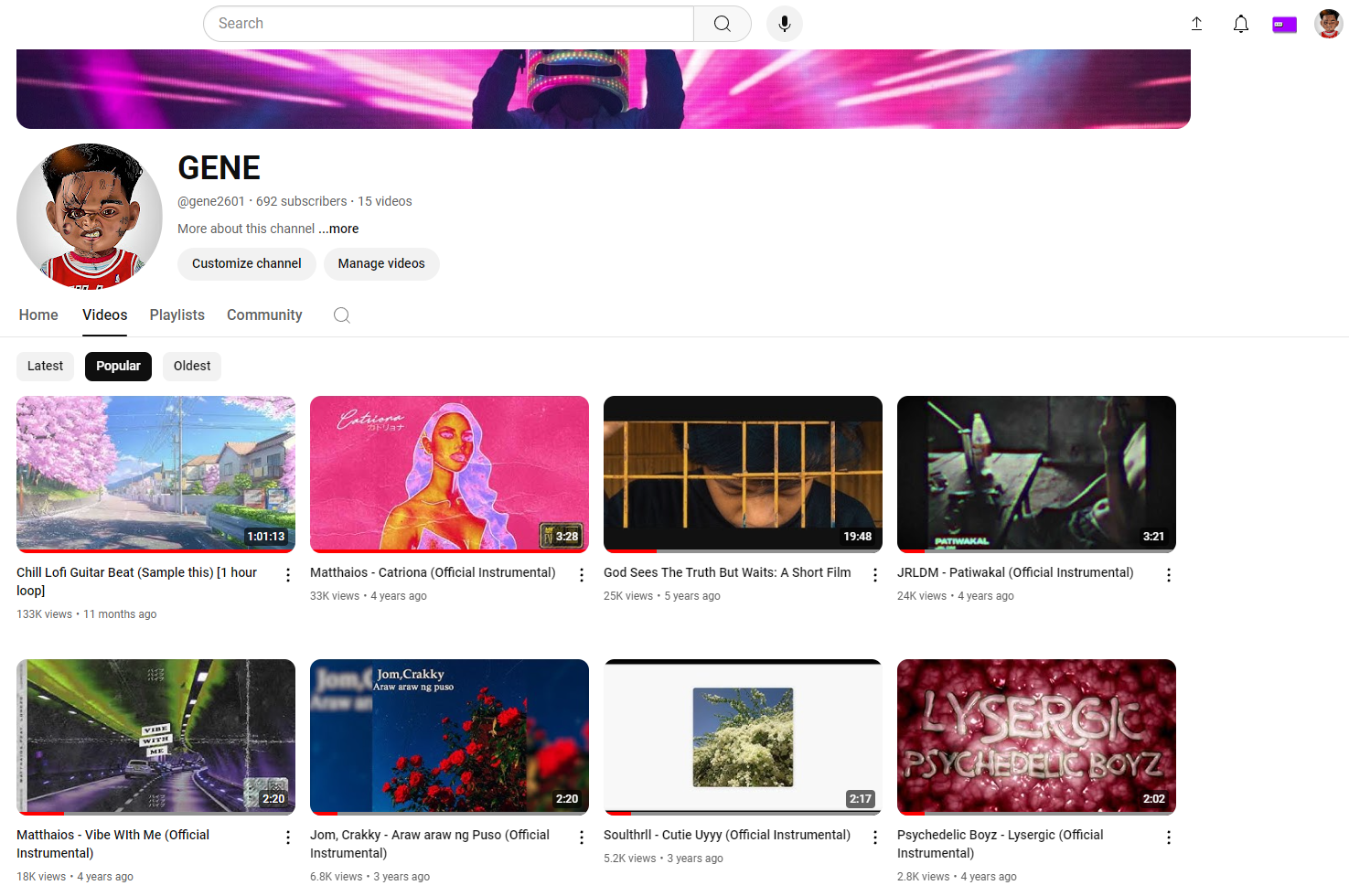Open options menu for Psychedelic Boyz - Lysergic
Viewport: 1349px width, 896px height.
tap(1169, 837)
